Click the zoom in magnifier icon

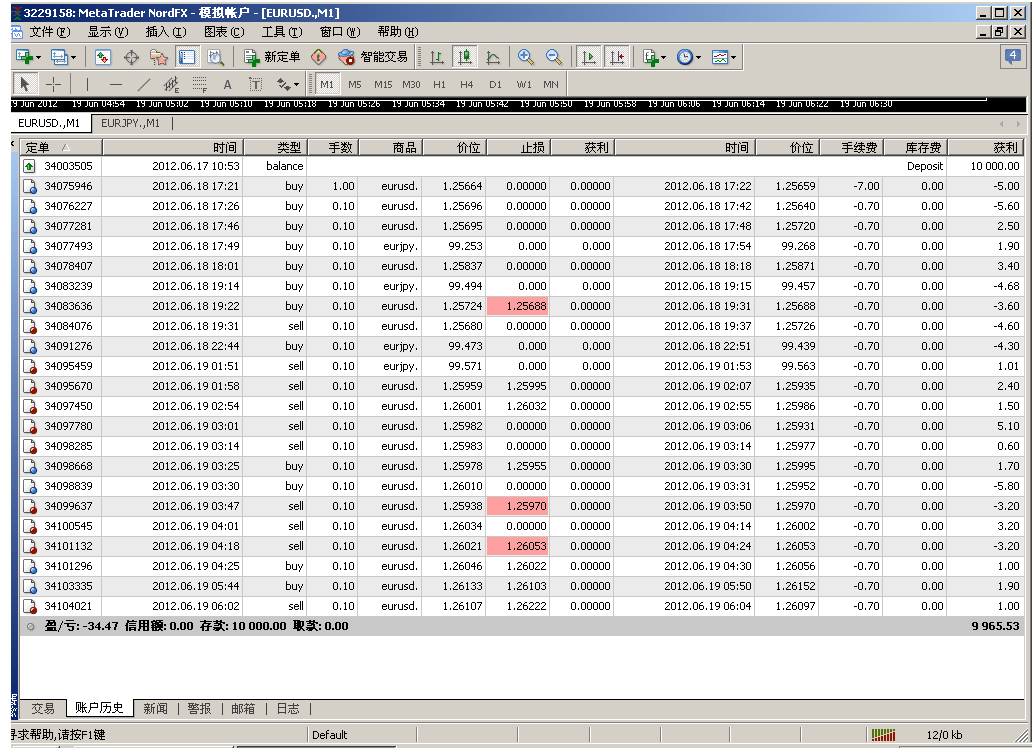click(x=525, y=57)
